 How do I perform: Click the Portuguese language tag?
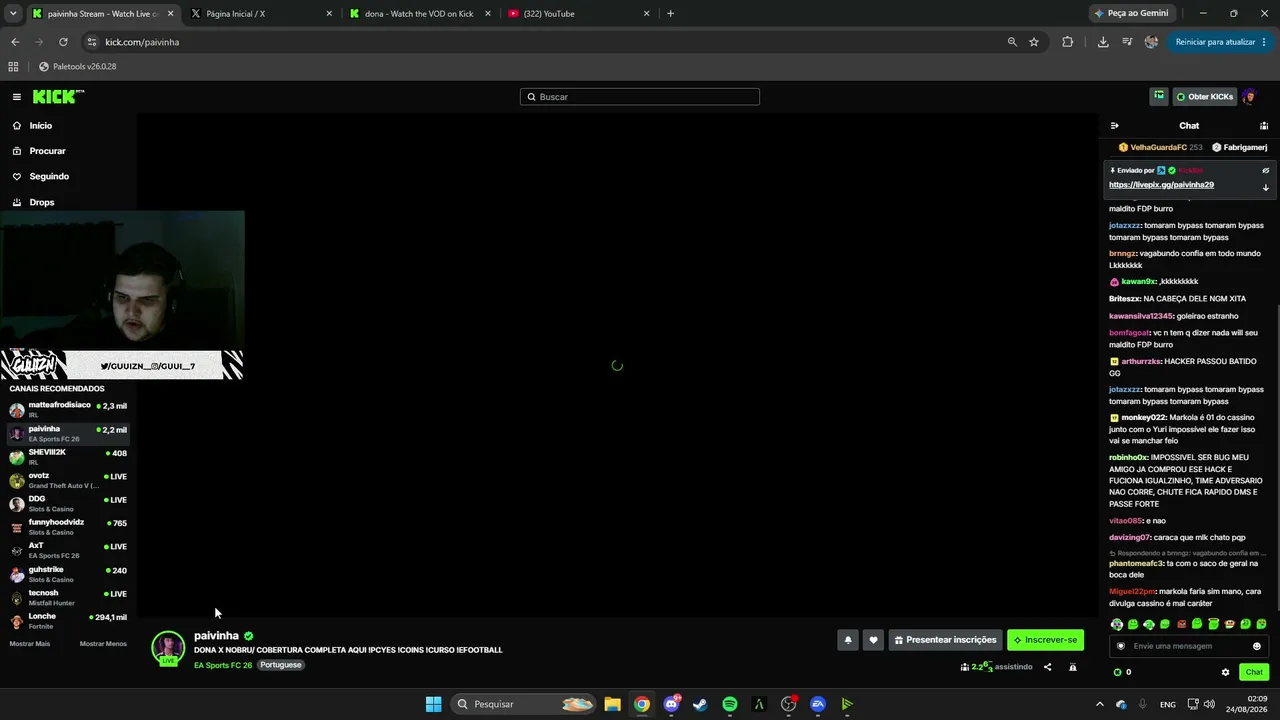click(281, 665)
